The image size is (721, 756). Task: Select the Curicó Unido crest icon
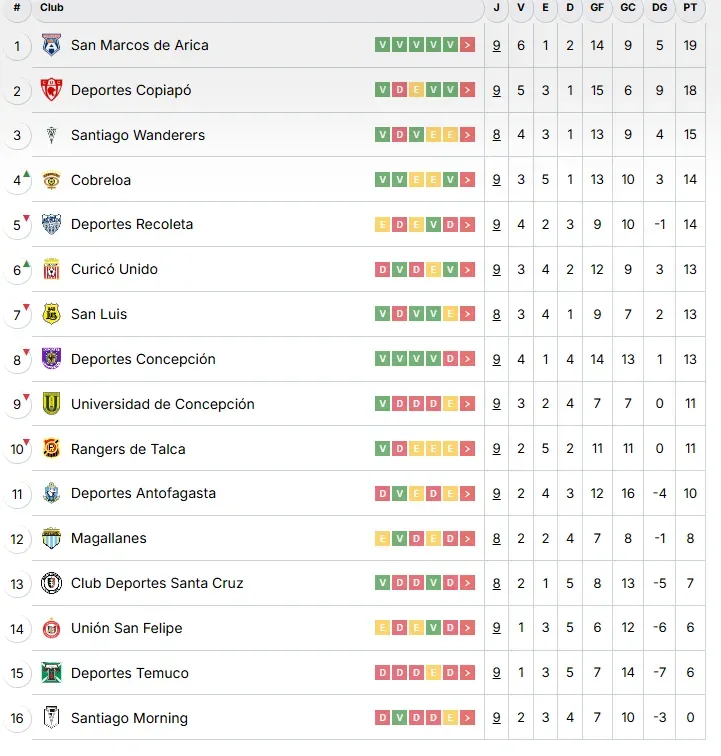(x=51, y=270)
